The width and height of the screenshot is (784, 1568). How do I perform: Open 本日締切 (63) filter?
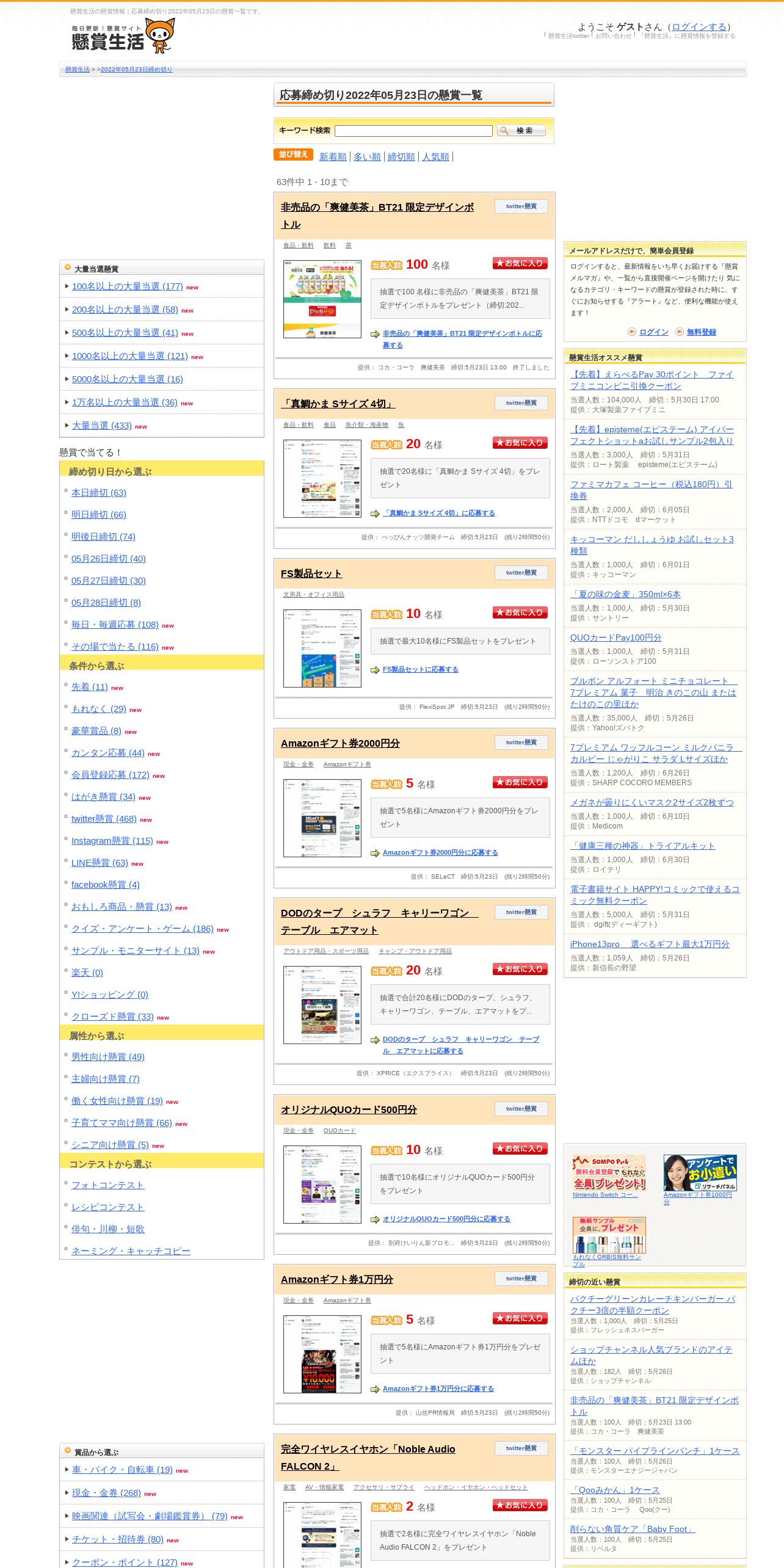tap(99, 493)
